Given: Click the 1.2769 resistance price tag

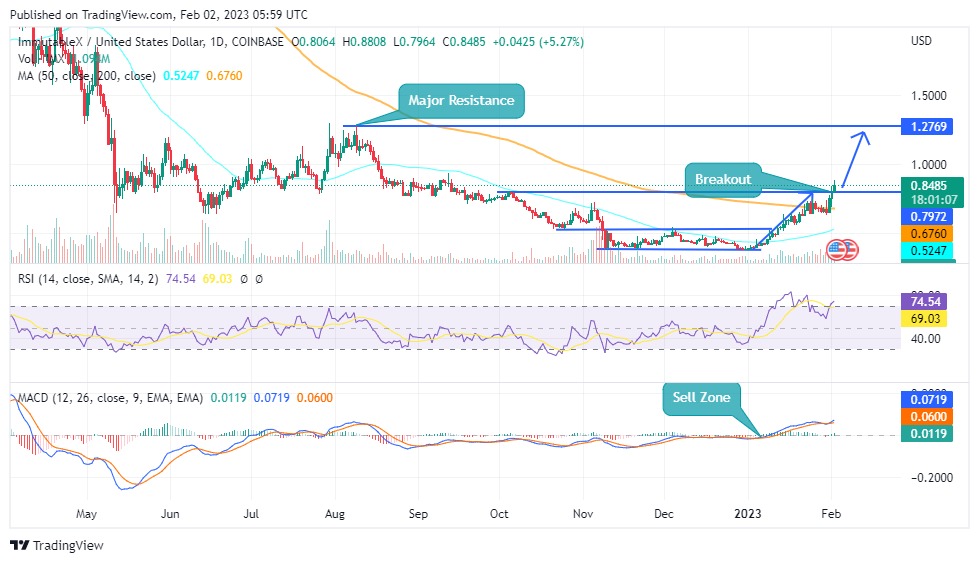Looking at the screenshot, I should pos(927,127).
